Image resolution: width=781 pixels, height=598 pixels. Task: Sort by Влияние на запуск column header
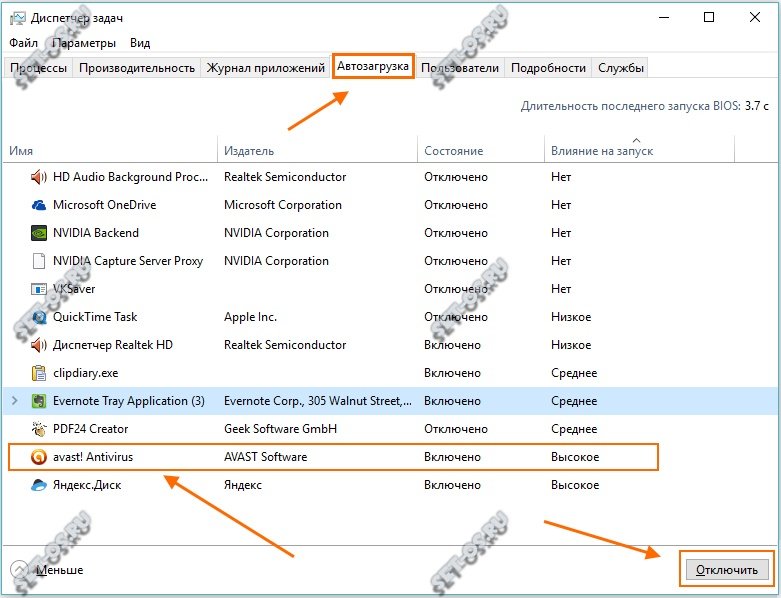[639, 150]
